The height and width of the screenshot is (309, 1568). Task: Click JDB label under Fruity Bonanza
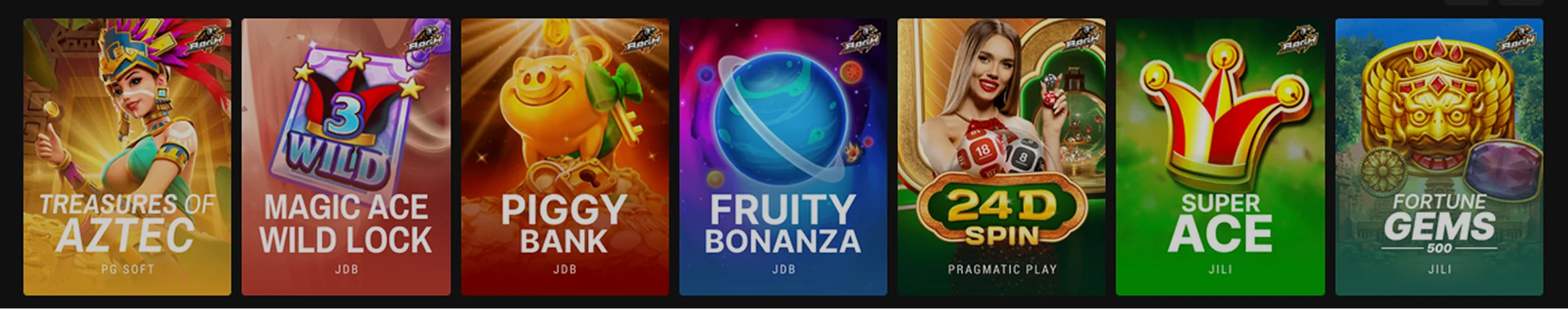783,269
